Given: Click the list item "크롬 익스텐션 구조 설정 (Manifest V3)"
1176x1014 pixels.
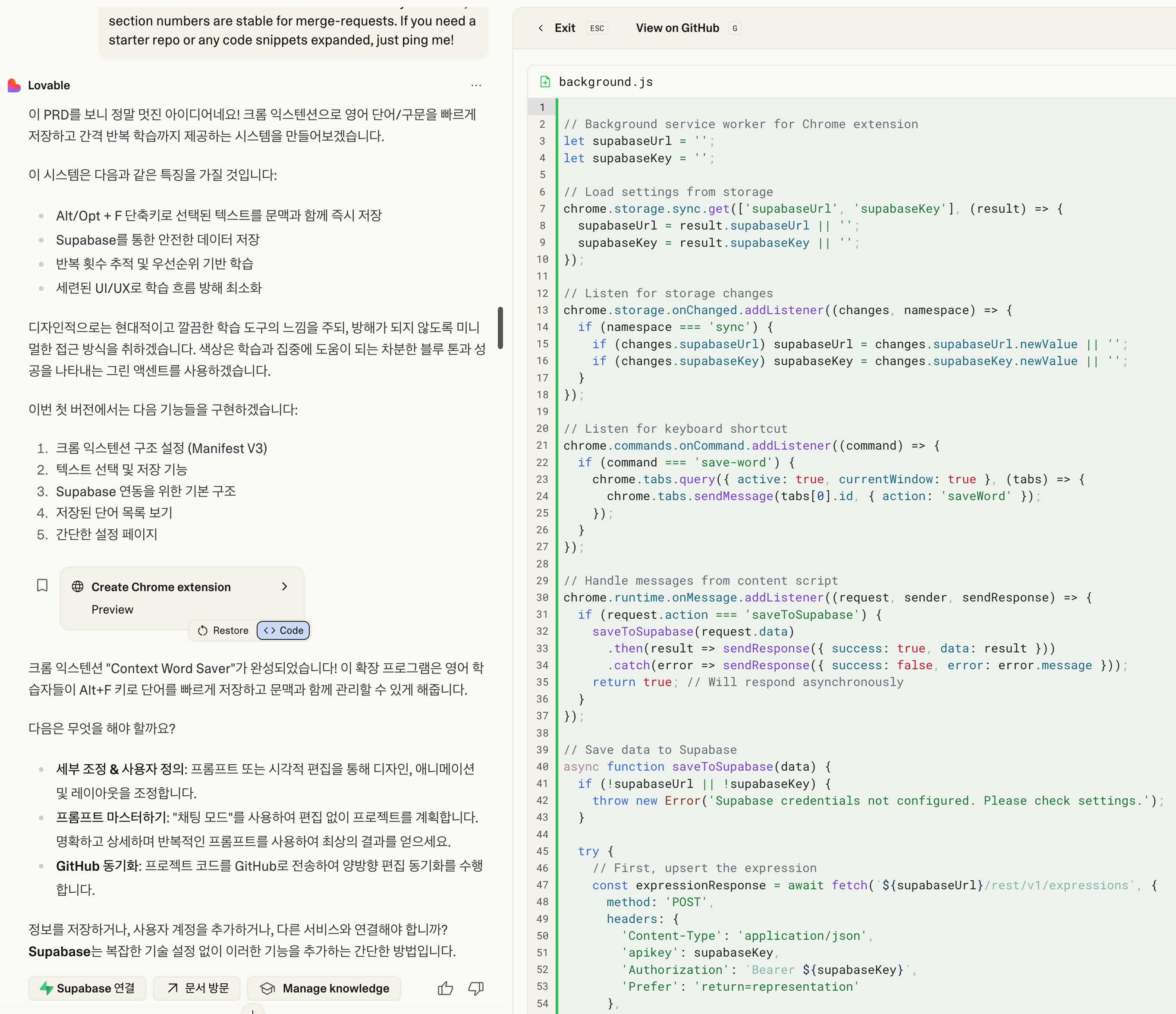Looking at the screenshot, I should pyautogui.click(x=161, y=448).
